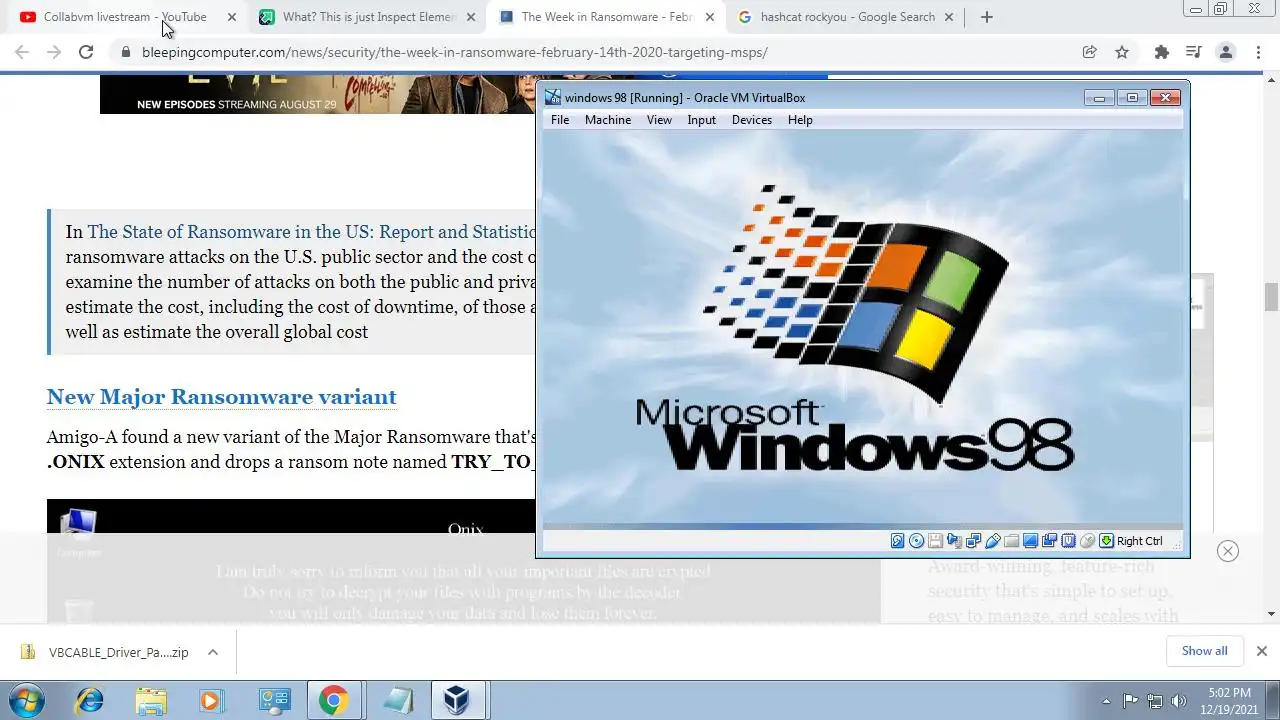Open a new Chrome tab with plus button
The height and width of the screenshot is (720, 1280).
[x=986, y=17]
